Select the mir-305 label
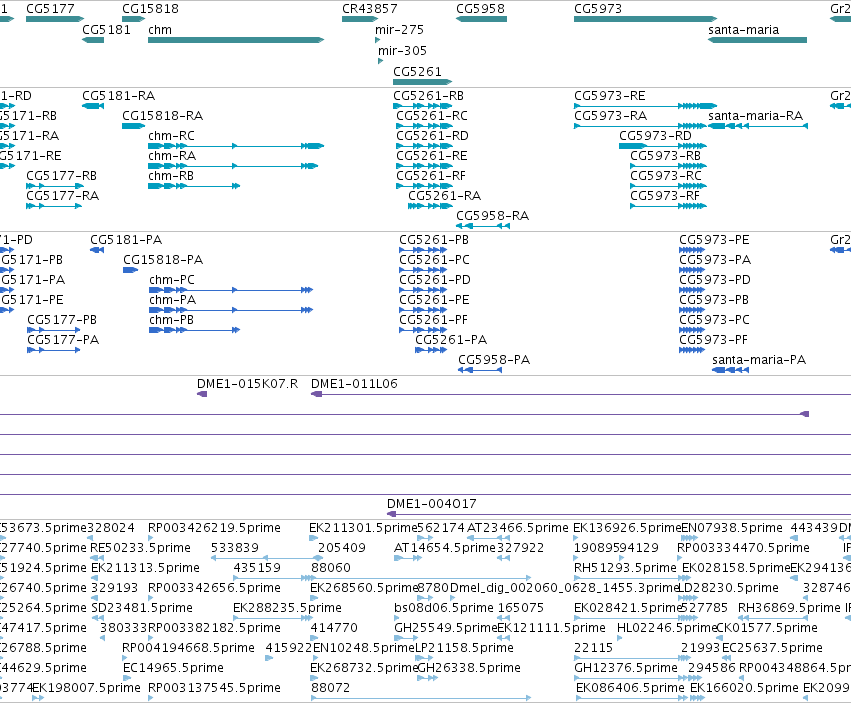Viewport: 851px width, 703px height. point(402,50)
